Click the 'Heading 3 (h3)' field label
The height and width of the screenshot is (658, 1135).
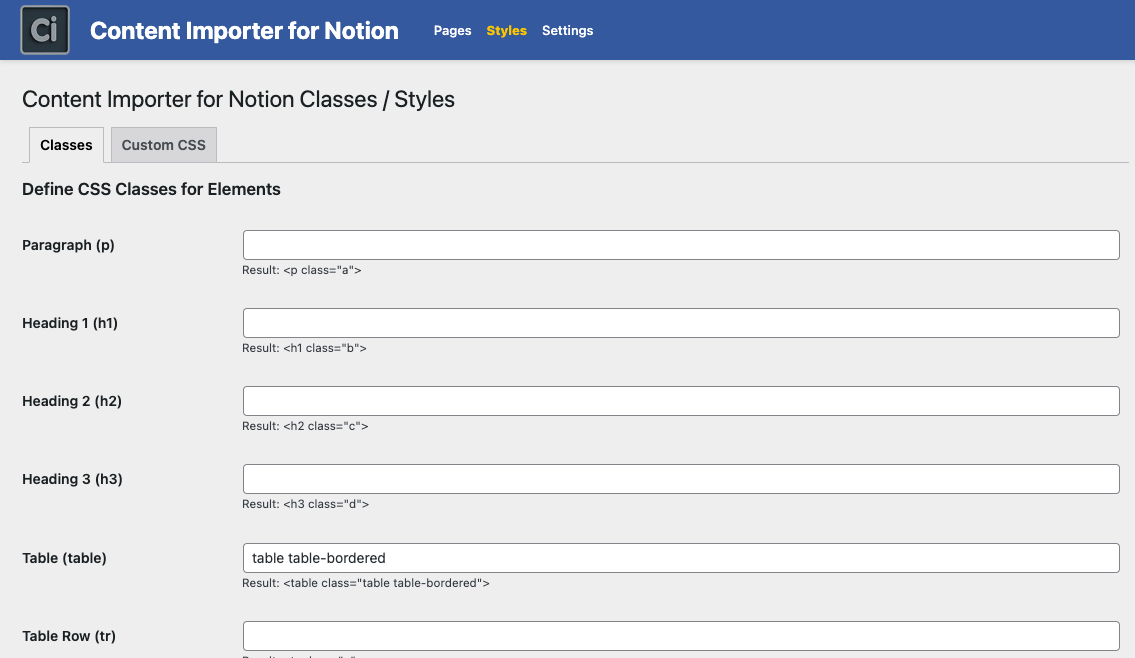pyautogui.click(x=72, y=479)
